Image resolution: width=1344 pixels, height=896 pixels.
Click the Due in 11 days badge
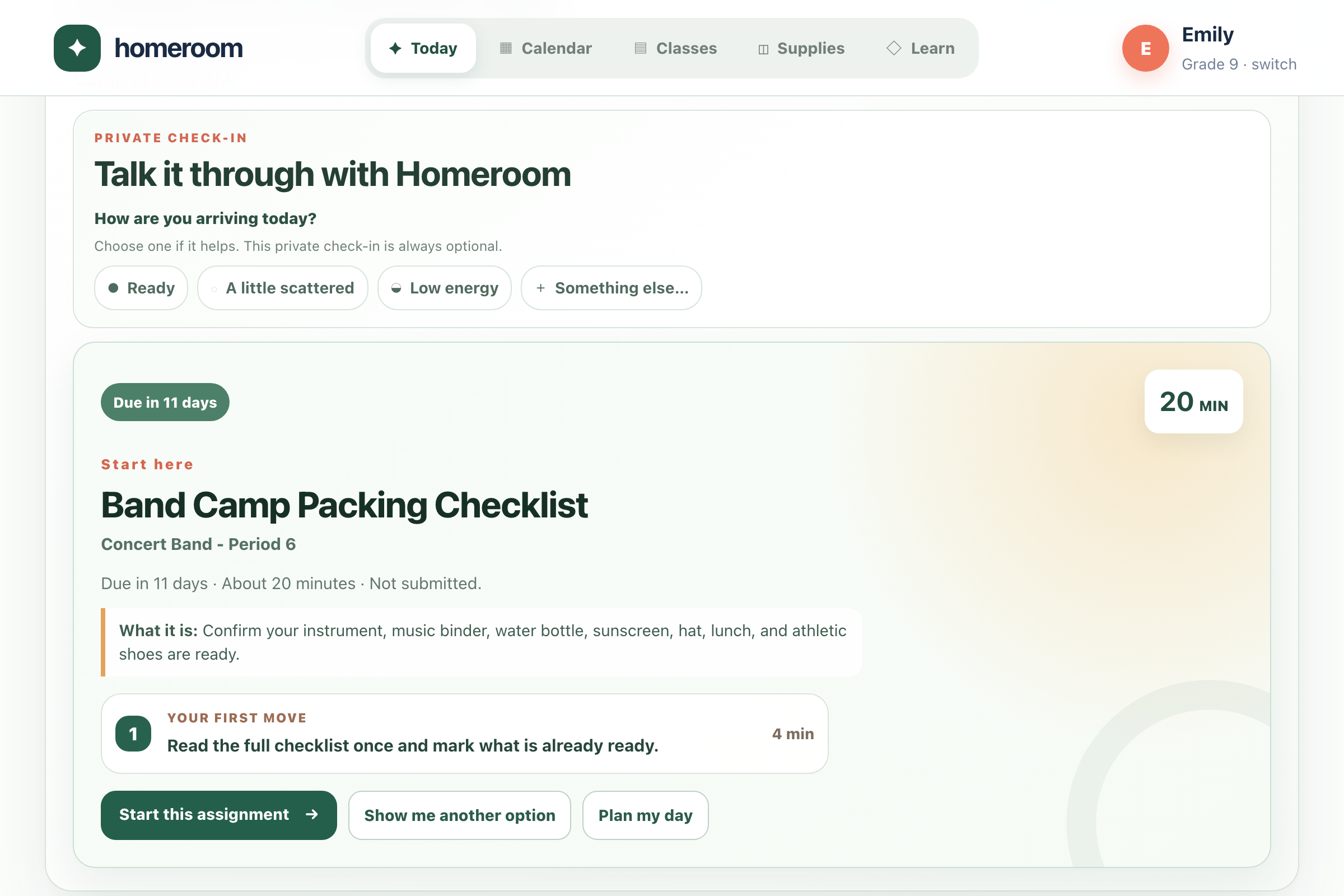coord(165,402)
